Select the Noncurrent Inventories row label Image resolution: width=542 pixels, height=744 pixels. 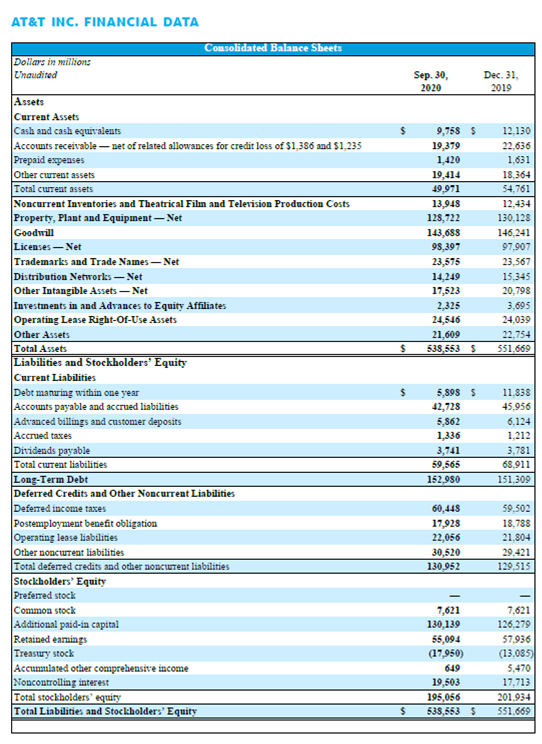click(181, 204)
